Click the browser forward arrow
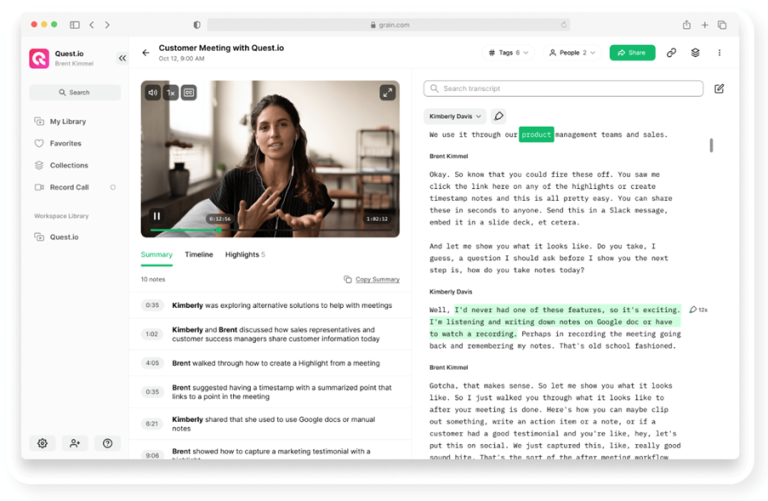Viewport: 768px width, 501px height. click(107, 24)
